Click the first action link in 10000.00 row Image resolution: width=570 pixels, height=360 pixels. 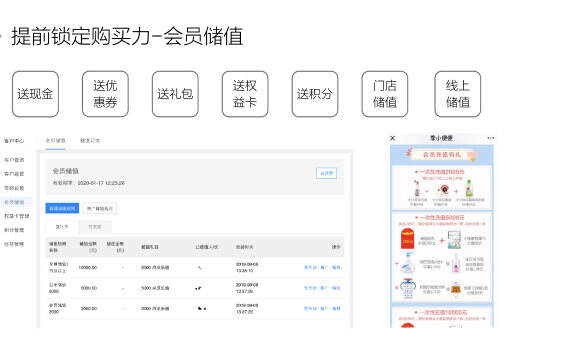[x=310, y=268]
